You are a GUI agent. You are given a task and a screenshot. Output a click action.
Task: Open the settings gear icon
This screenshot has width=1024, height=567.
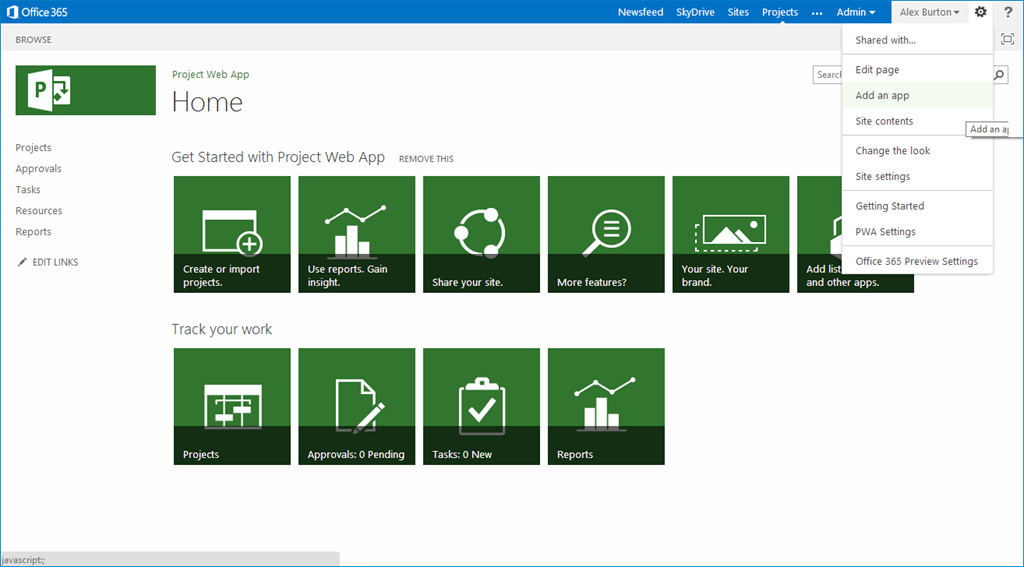pos(980,12)
